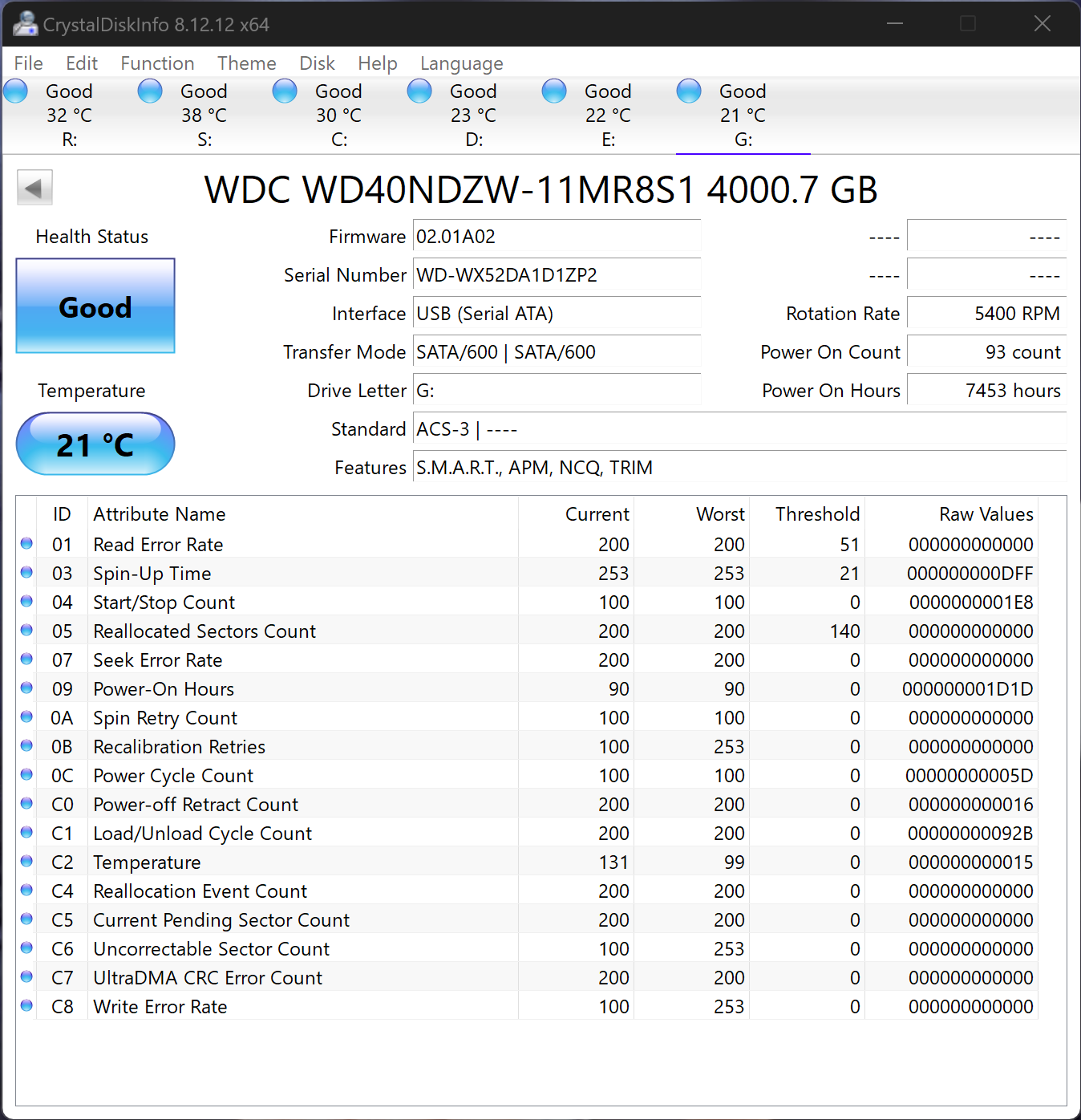Click indicator beside Temperature attribute C2
The width and height of the screenshot is (1081, 1120).
click(x=26, y=861)
